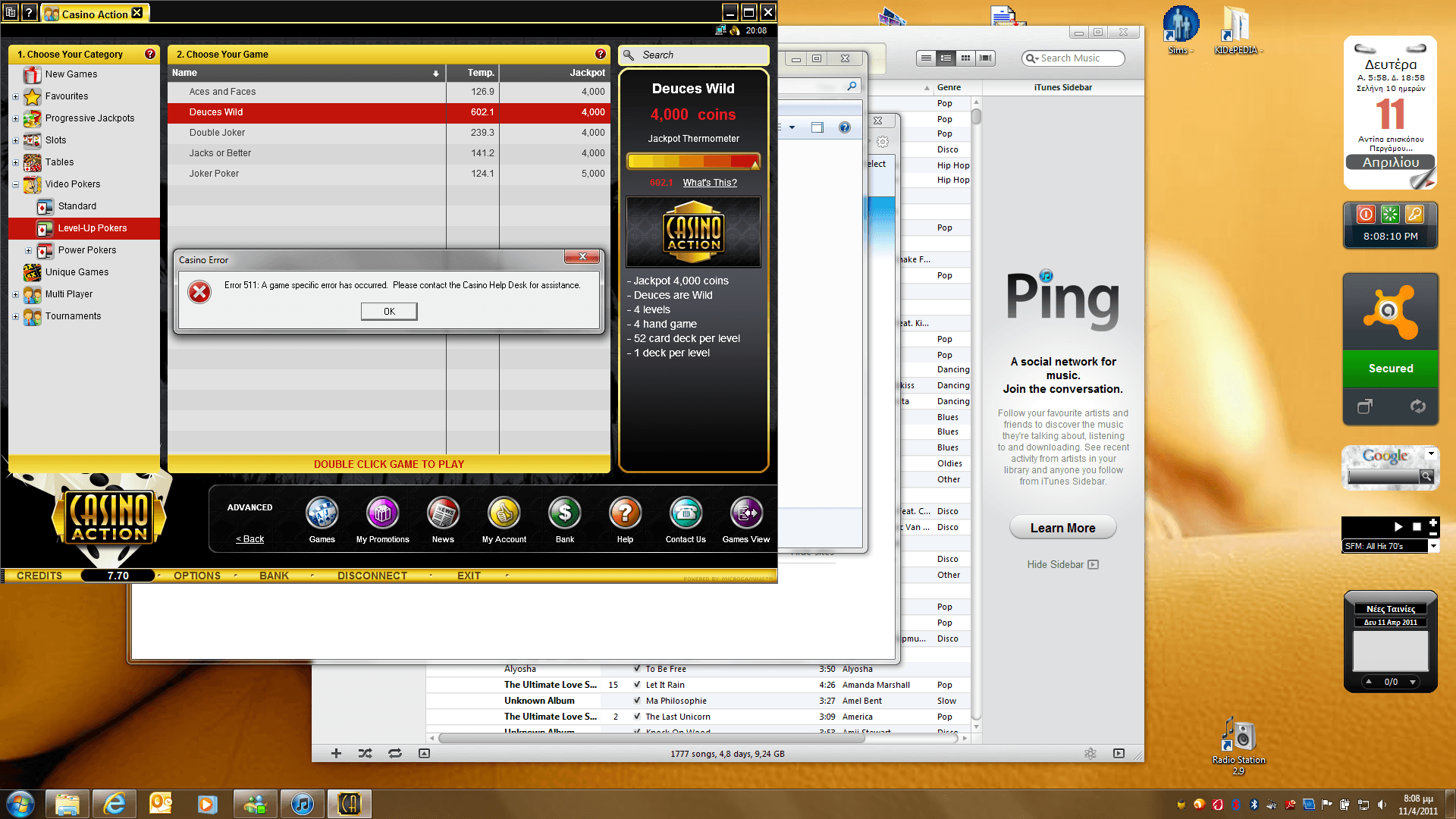
Task: Open iTunes from the taskbar
Action: pos(303,804)
